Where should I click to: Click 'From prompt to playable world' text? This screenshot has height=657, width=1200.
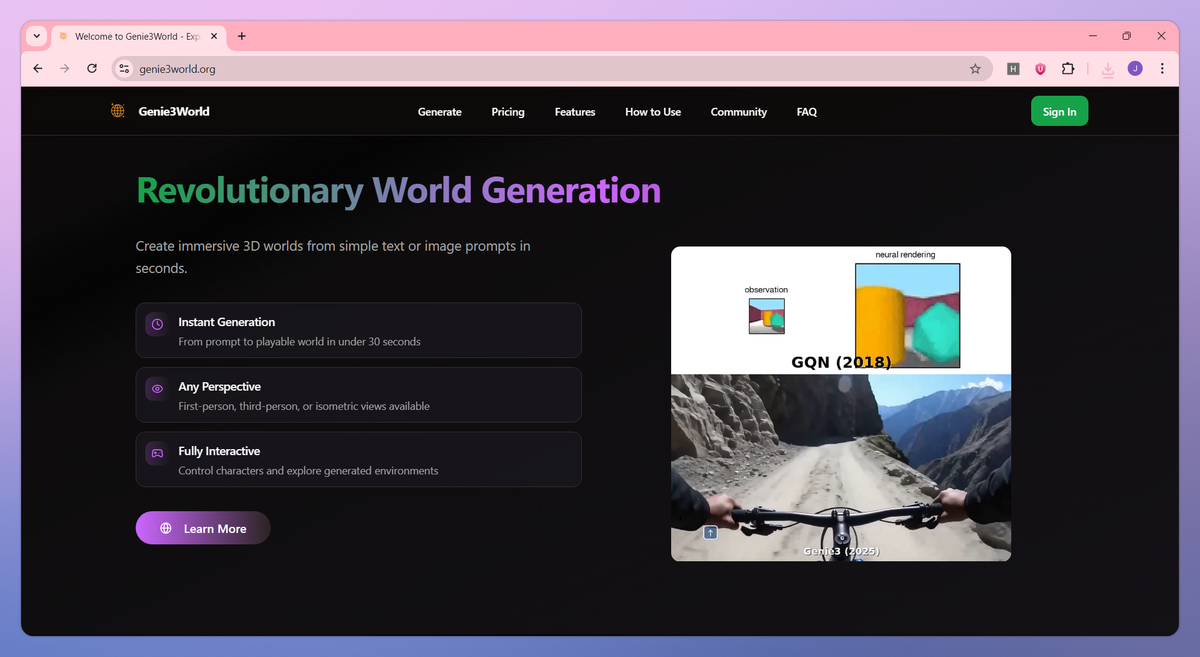click(299, 342)
